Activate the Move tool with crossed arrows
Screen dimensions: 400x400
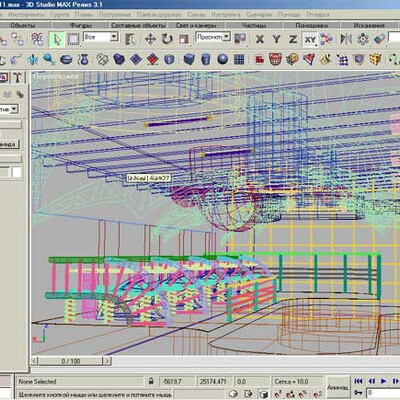tap(150, 39)
